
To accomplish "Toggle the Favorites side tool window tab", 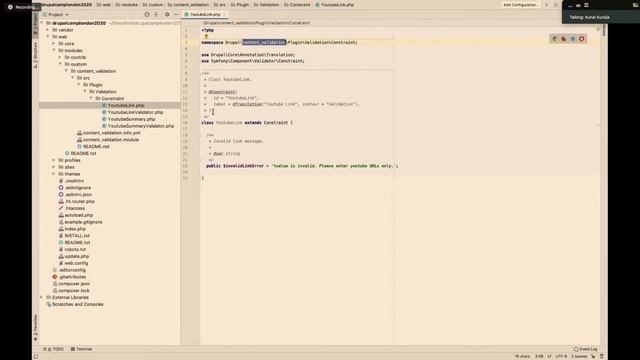I will coord(36,327).
